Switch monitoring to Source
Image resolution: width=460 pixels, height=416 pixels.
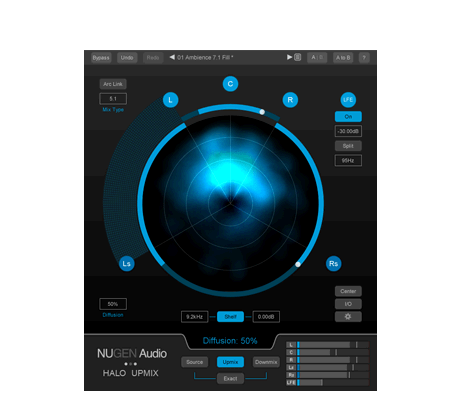coord(195,362)
